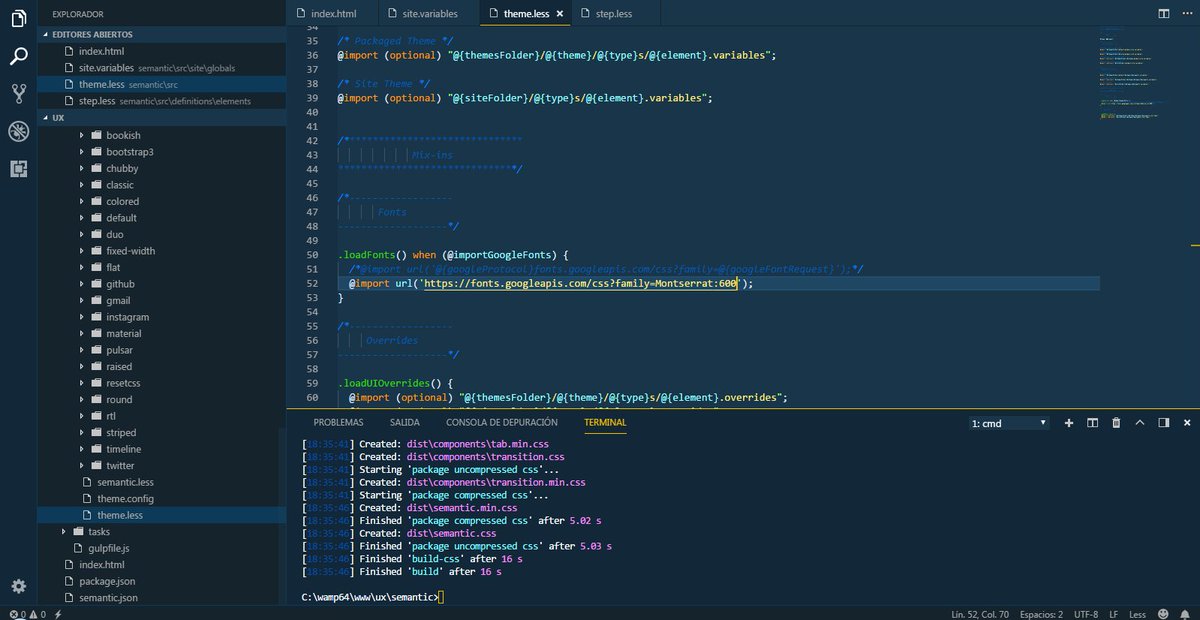1200x620 pixels.
Task: Open the Search view in activity bar
Action: point(18,55)
